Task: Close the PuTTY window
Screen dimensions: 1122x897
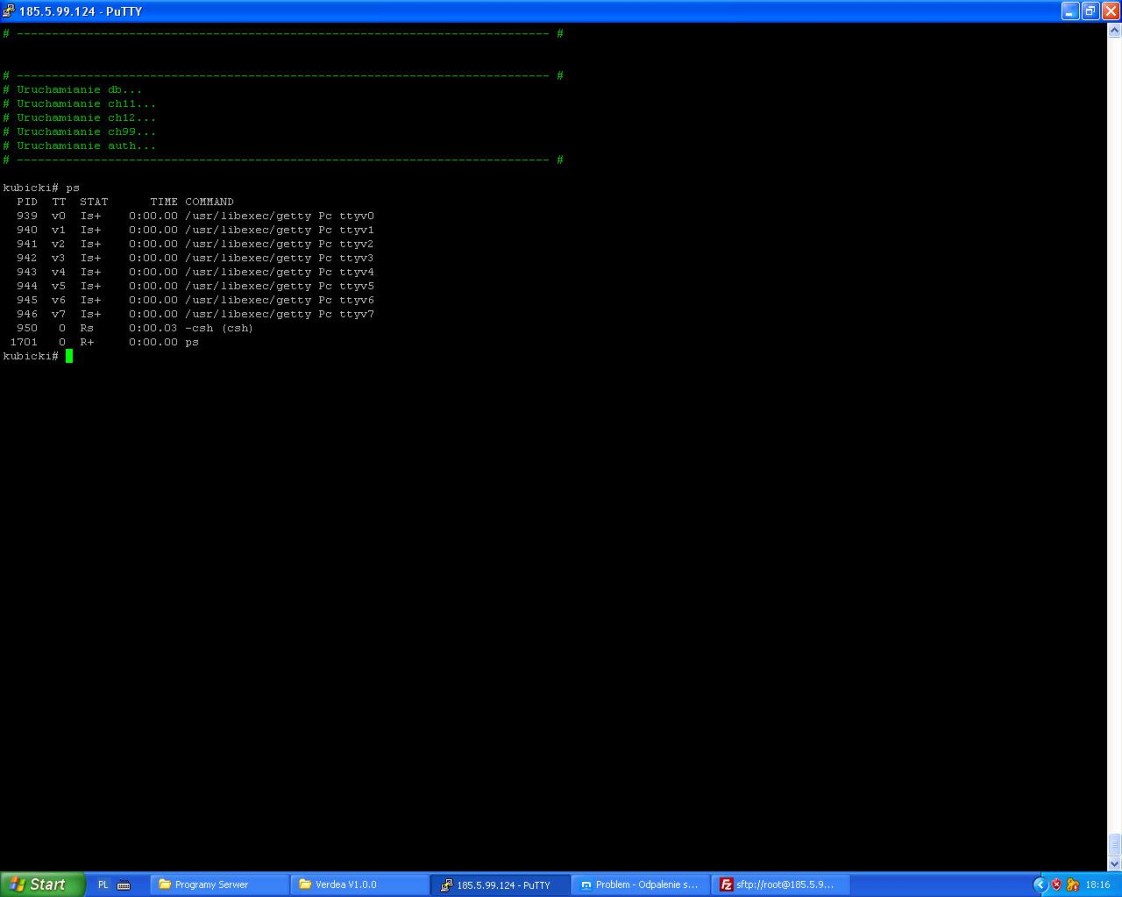Action: pos(1111,11)
